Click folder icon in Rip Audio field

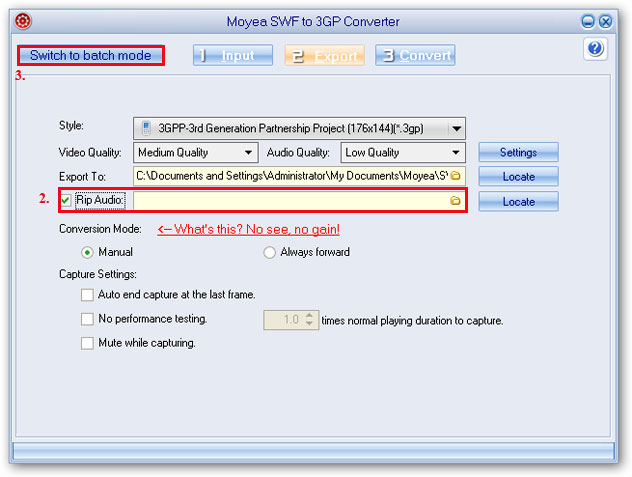coord(455,200)
